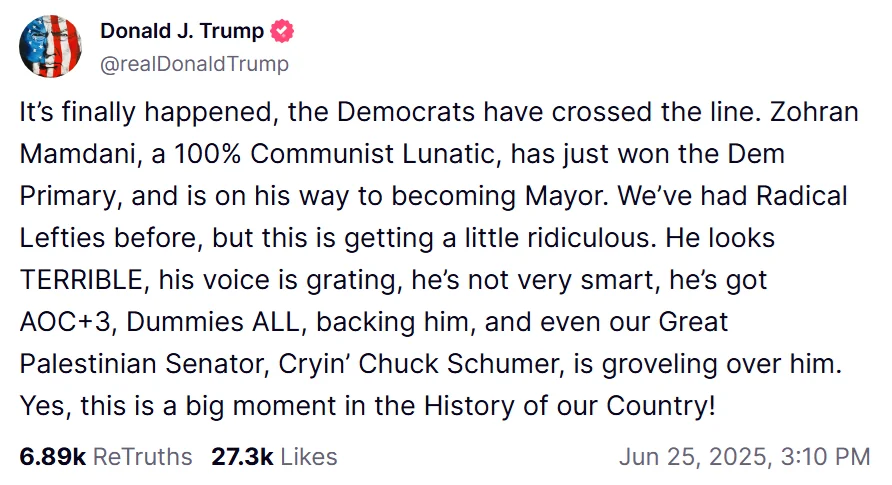Open the Jun 25, 2025 date link
Viewport: 892px width, 485px height.
tap(688, 457)
